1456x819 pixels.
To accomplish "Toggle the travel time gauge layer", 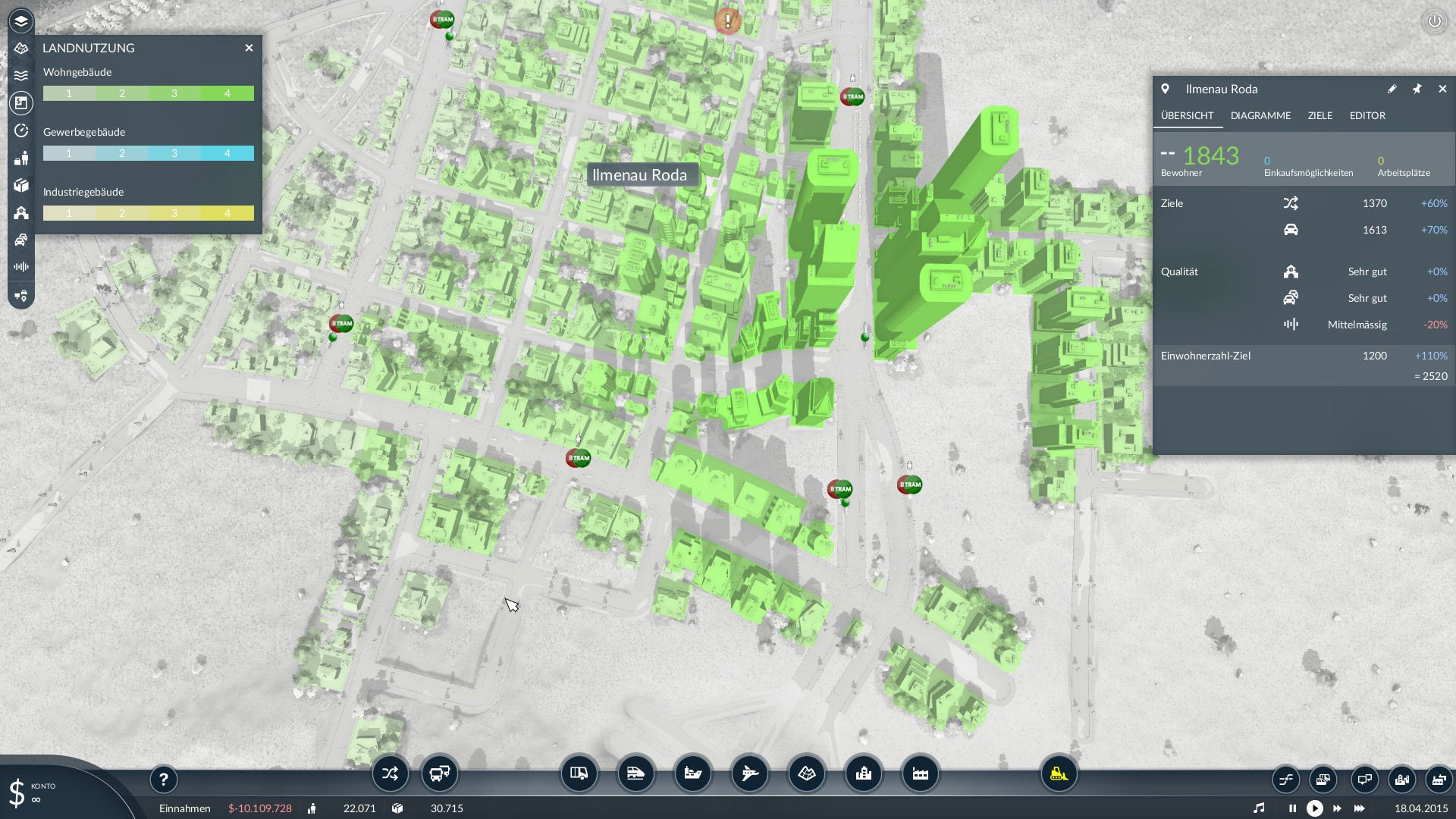I will 21,130.
